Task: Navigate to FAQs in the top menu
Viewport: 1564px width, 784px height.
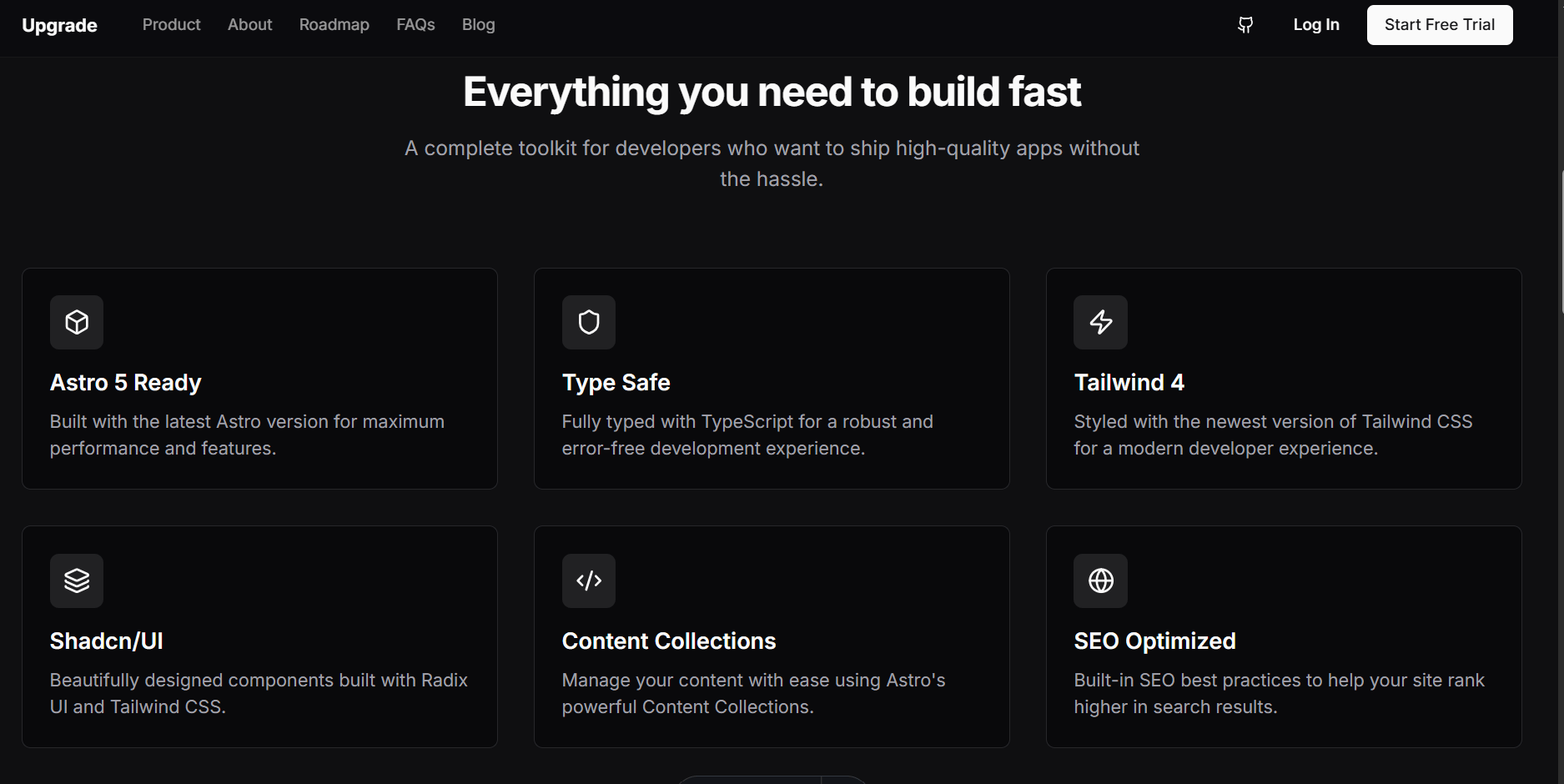Action: 415,25
